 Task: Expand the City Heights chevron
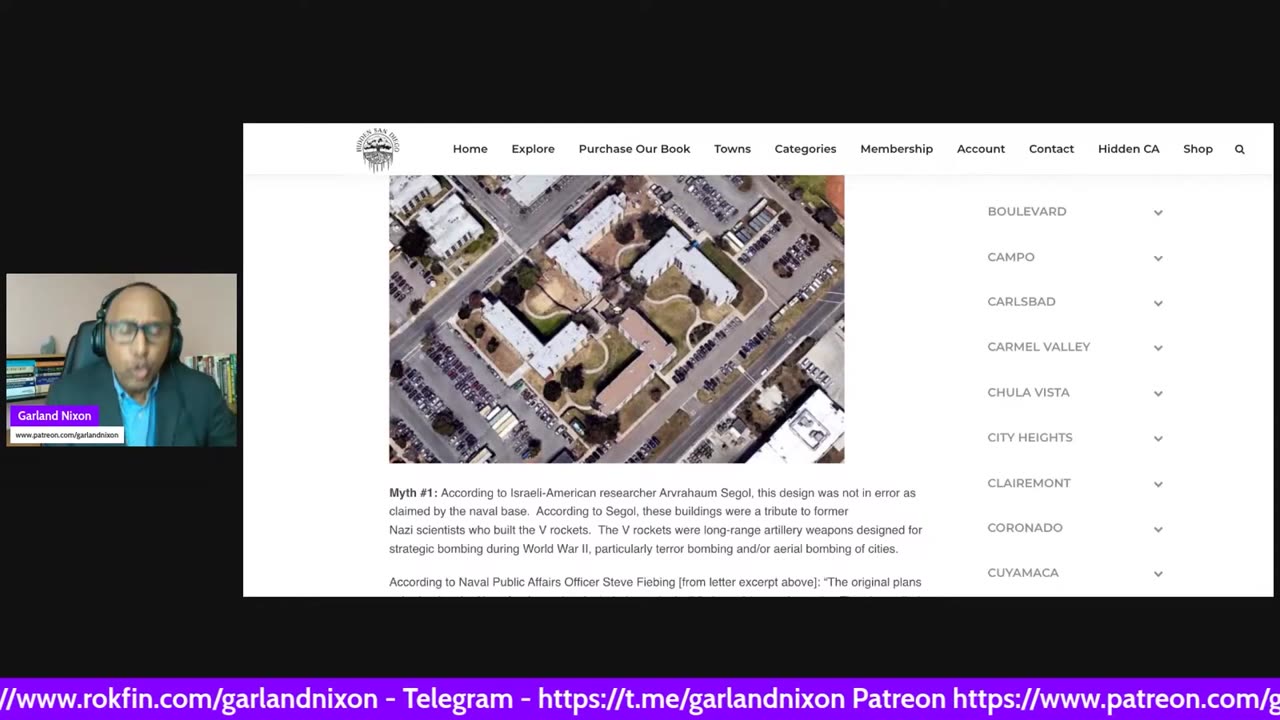1158,438
